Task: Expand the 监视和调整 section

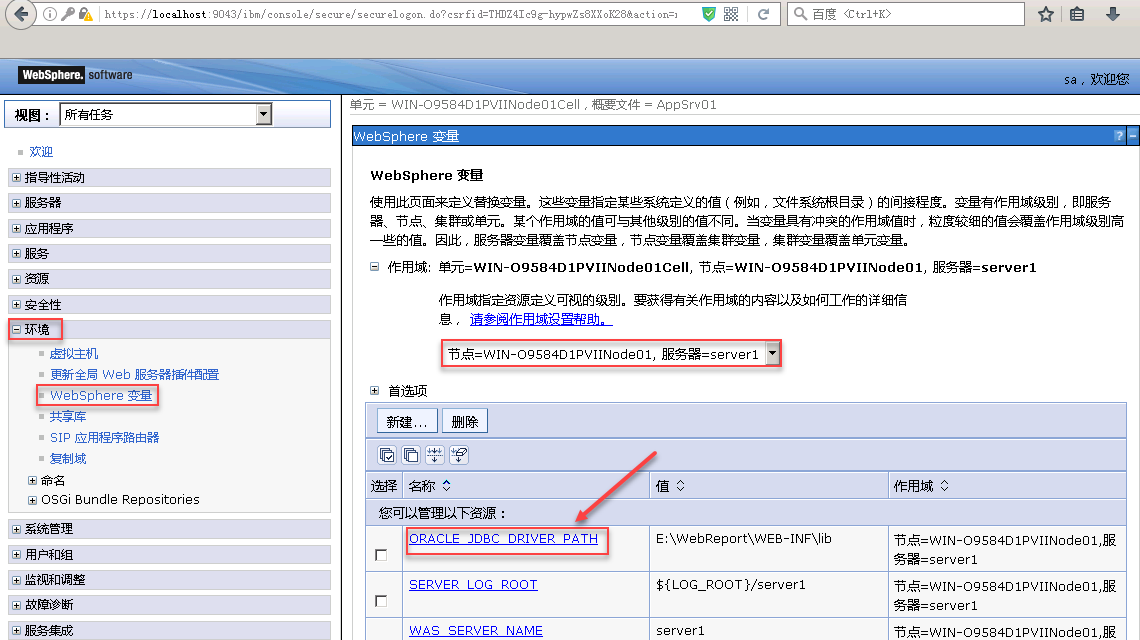Action: tap(17, 580)
